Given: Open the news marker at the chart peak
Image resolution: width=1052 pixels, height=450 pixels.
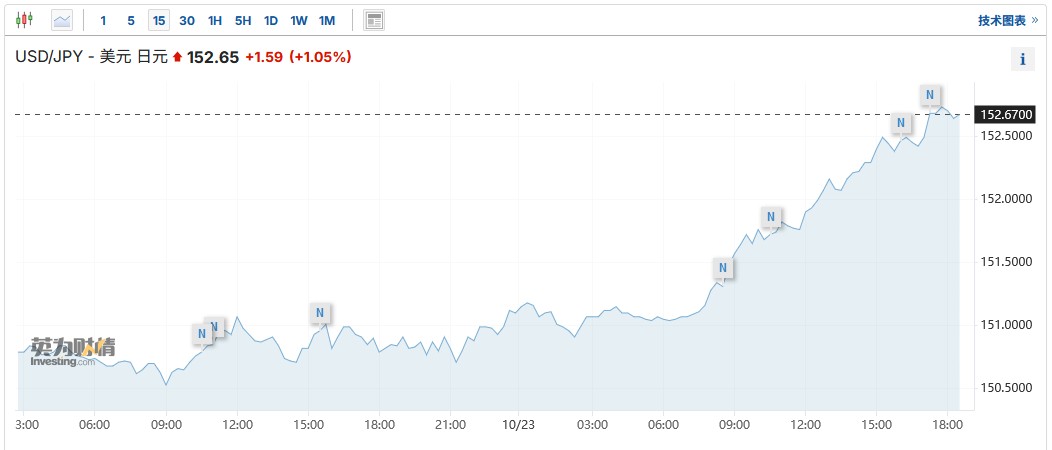Looking at the screenshot, I should 930,96.
